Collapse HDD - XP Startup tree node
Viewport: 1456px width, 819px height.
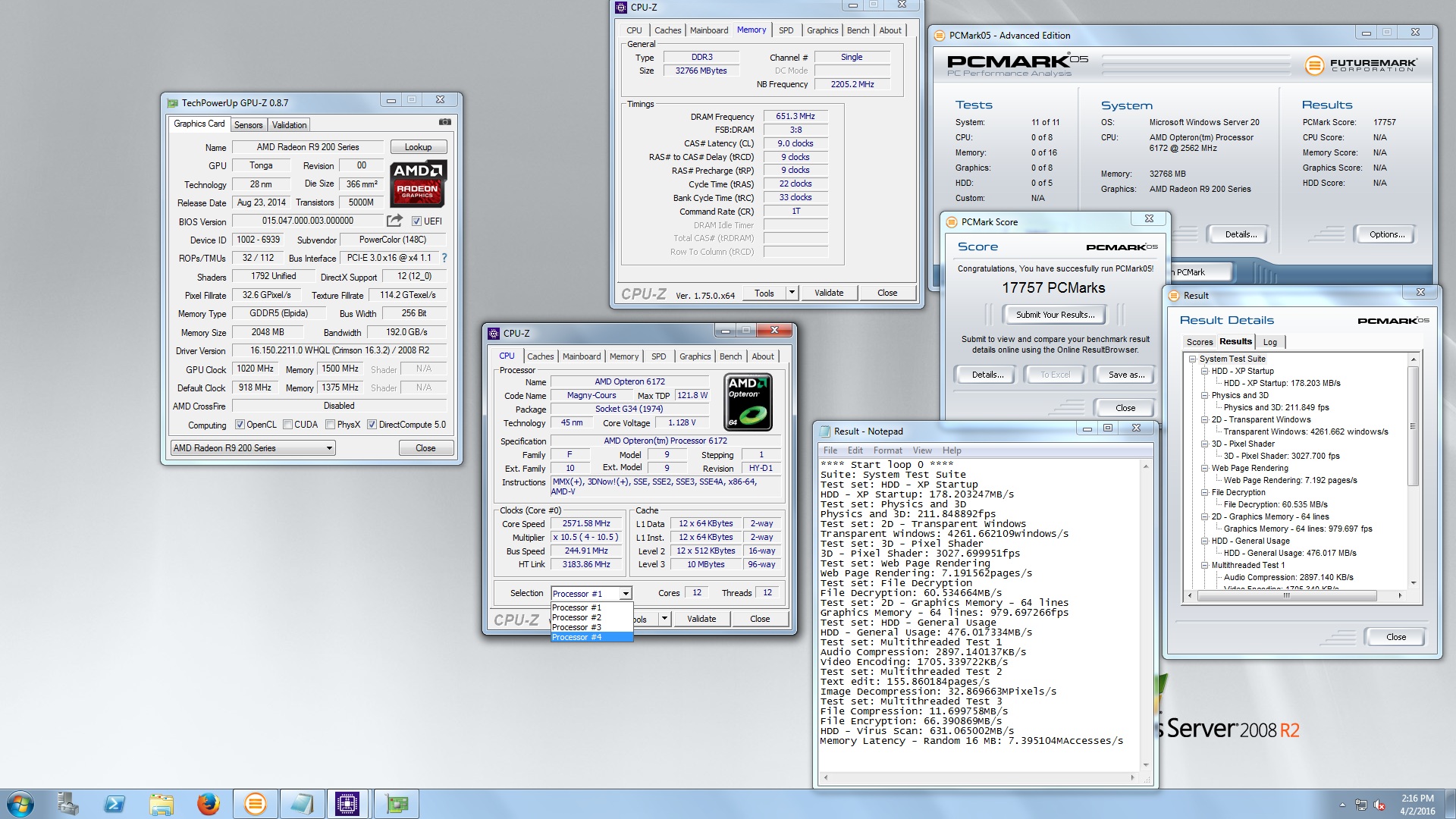[x=1204, y=371]
